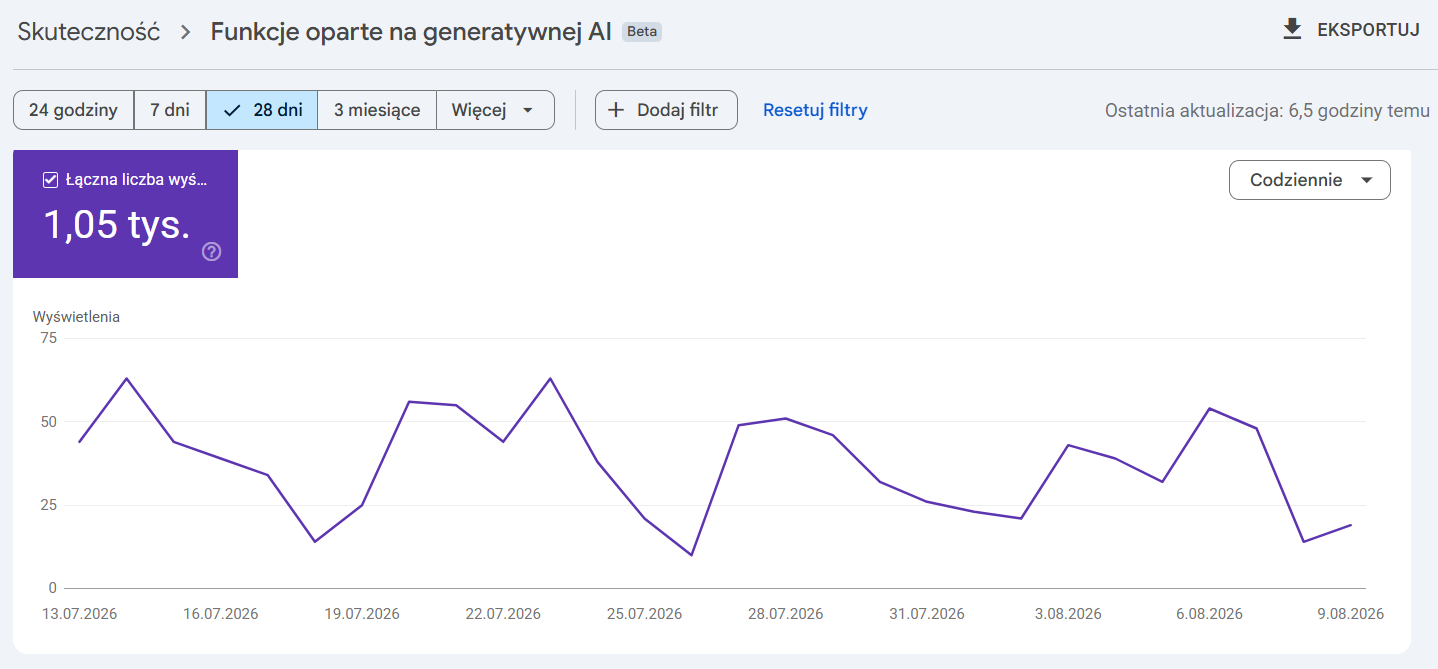1438x669 pixels.
Task: Open the Więcej dropdown
Action: coord(495,110)
